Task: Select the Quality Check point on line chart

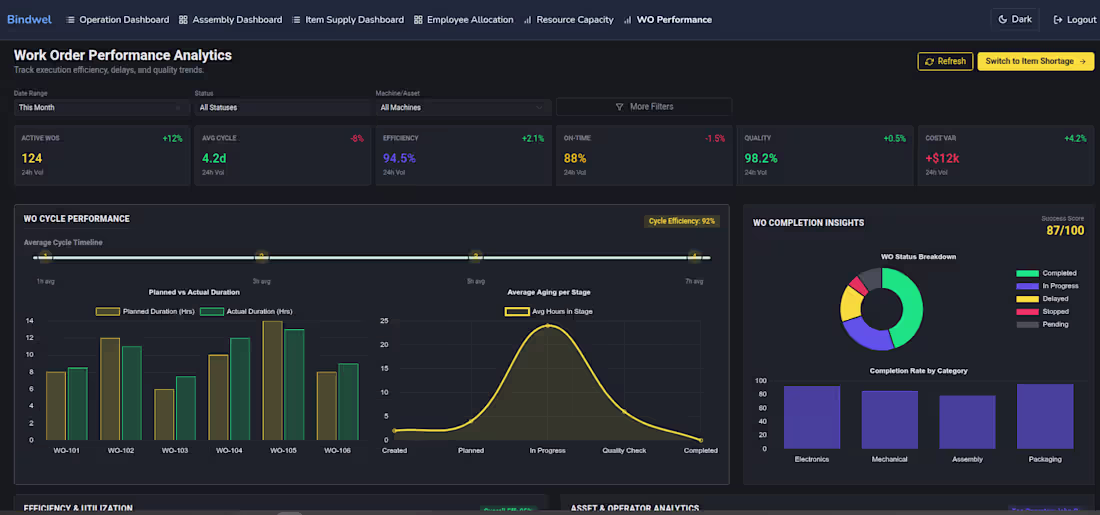Action: pos(624,412)
